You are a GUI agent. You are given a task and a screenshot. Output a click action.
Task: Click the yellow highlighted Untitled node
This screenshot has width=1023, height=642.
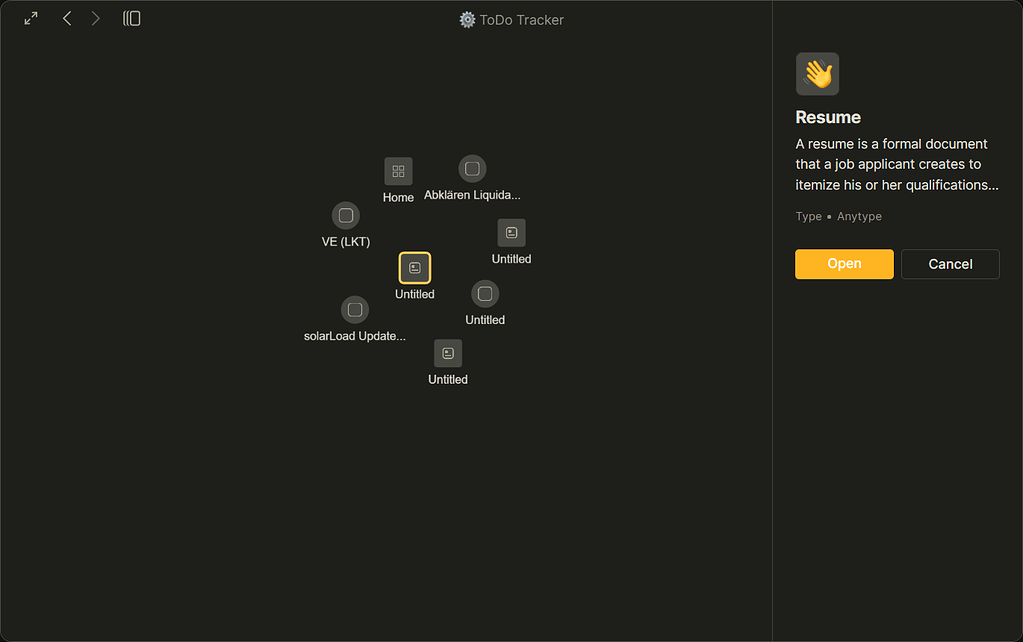(x=415, y=268)
